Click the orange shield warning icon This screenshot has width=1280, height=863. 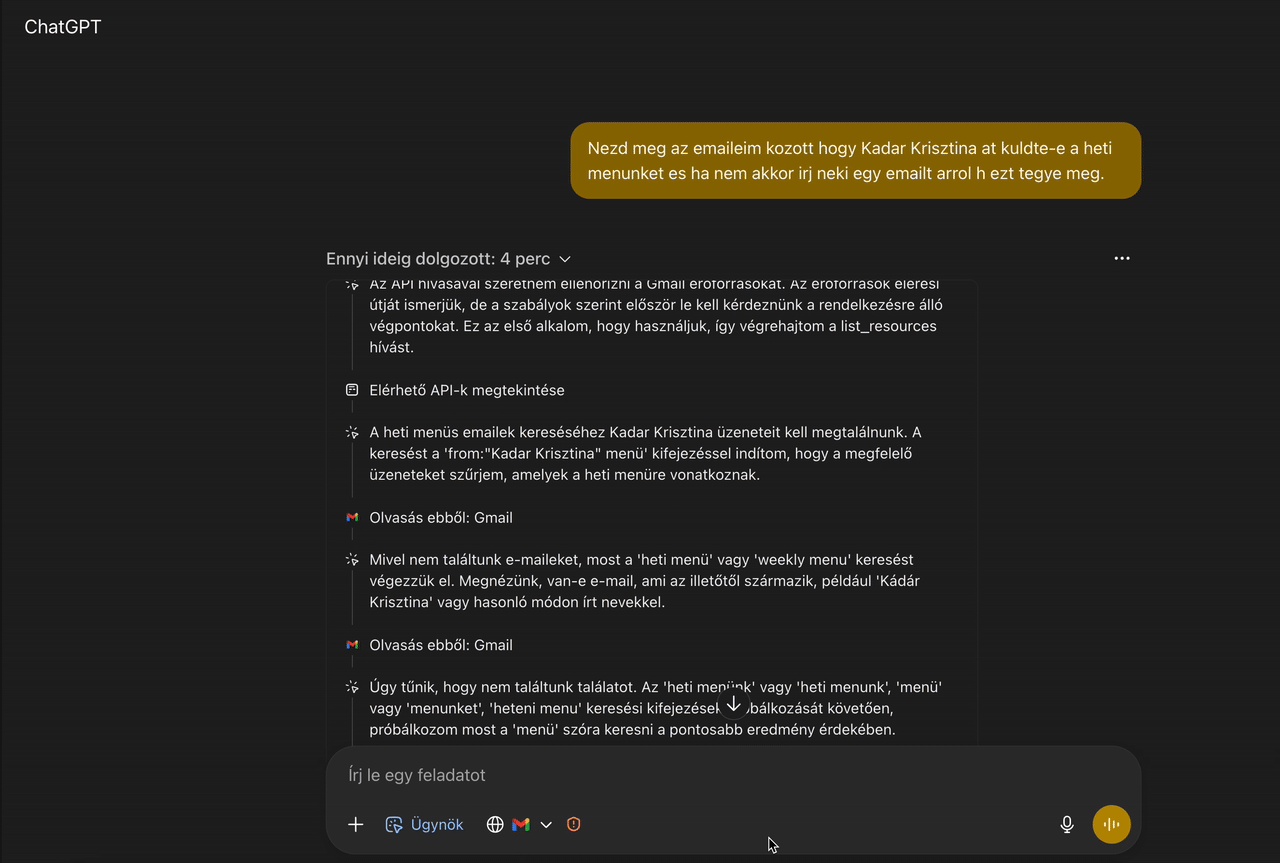(574, 825)
